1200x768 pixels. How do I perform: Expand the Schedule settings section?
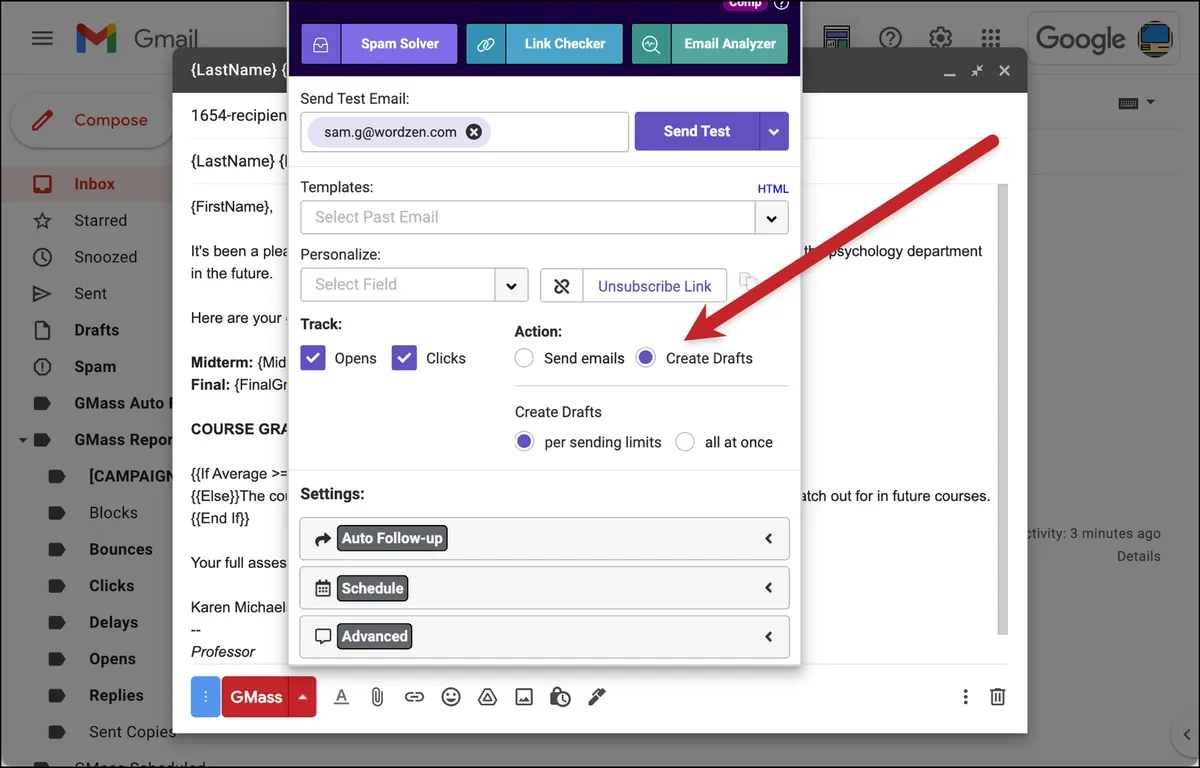(x=544, y=588)
